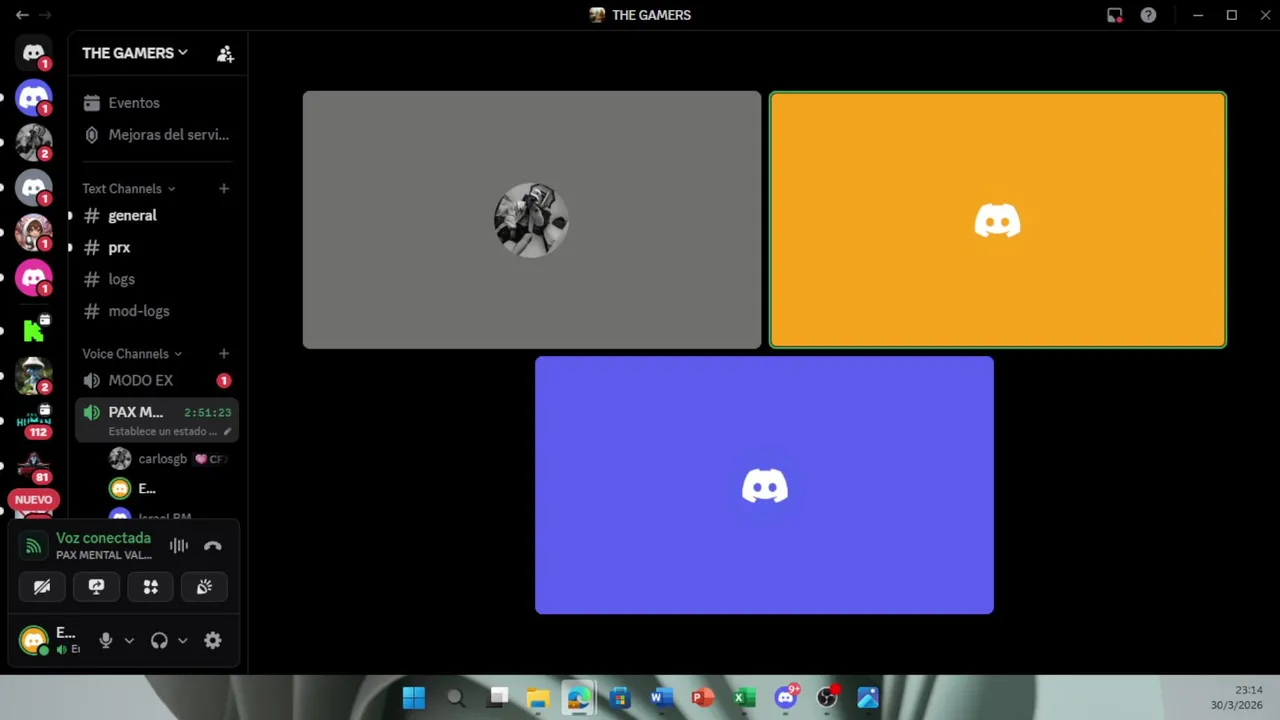Select the PAX M... voice channel

157,420
